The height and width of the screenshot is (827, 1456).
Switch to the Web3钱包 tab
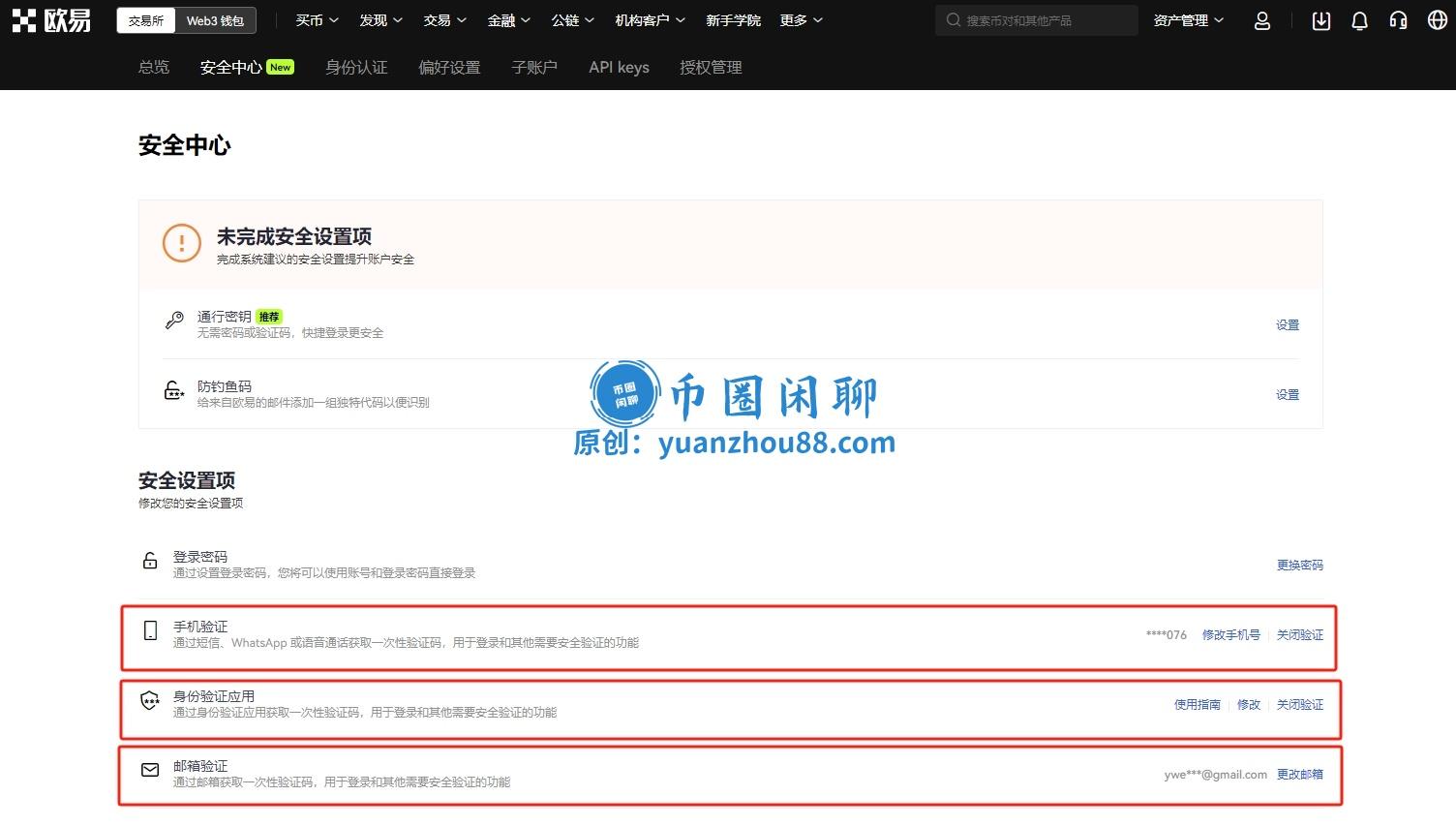pyautogui.click(x=217, y=19)
